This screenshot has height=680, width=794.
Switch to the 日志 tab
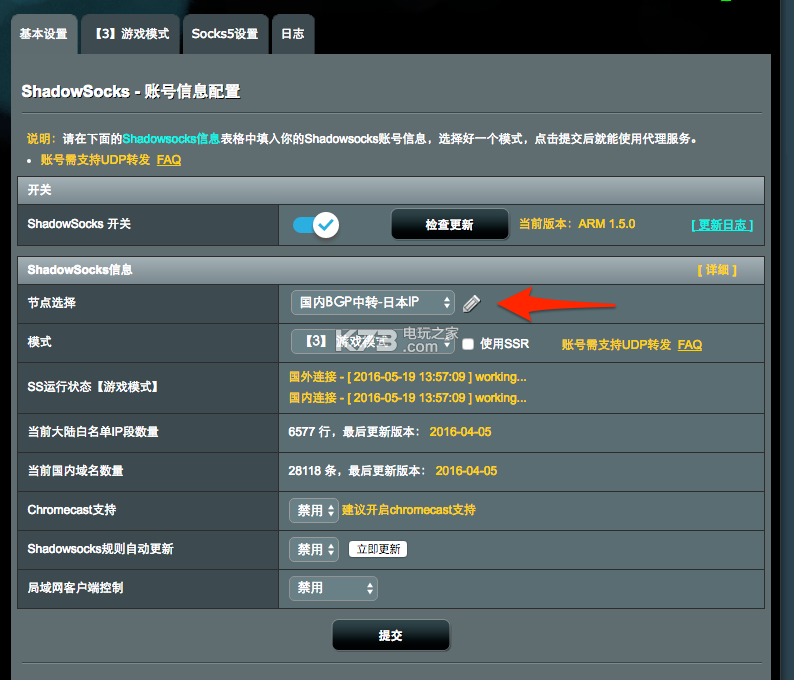point(293,34)
